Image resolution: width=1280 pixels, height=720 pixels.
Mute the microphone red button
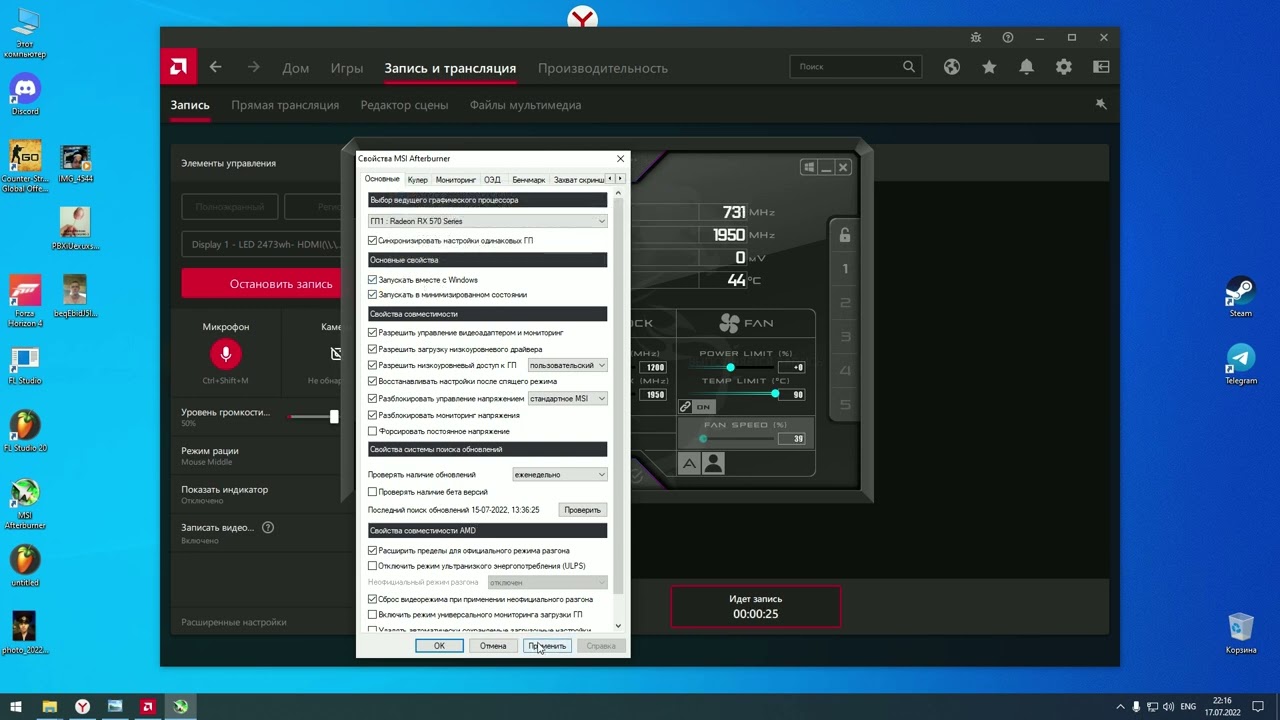pos(226,354)
